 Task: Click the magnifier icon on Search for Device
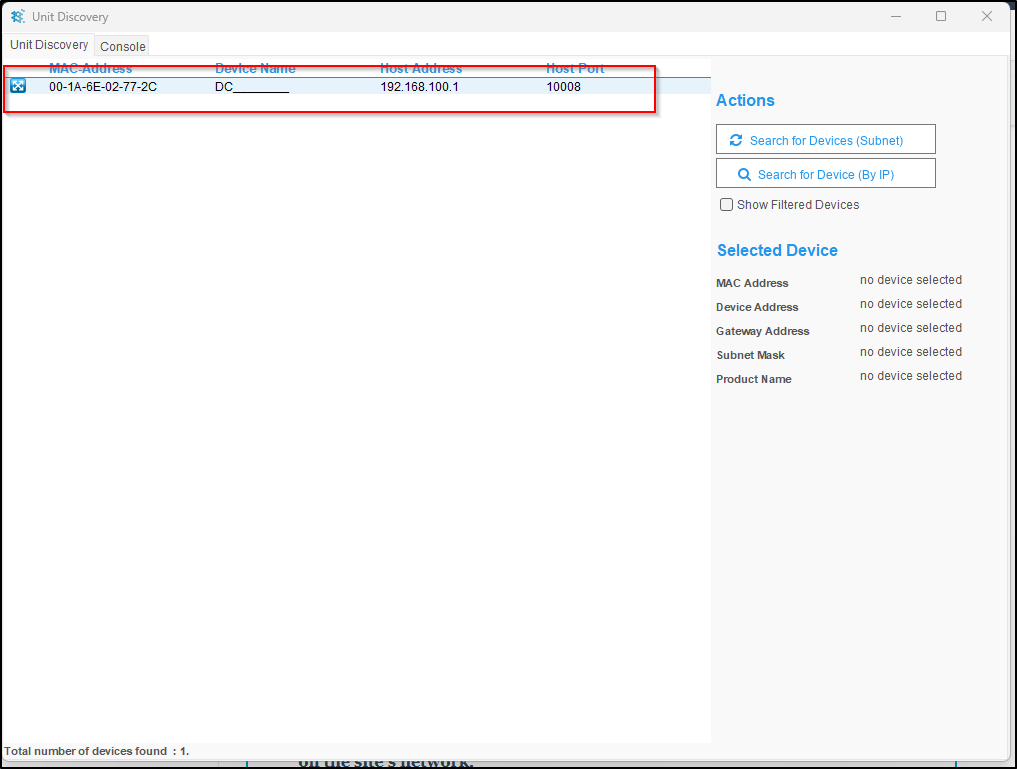tap(744, 174)
